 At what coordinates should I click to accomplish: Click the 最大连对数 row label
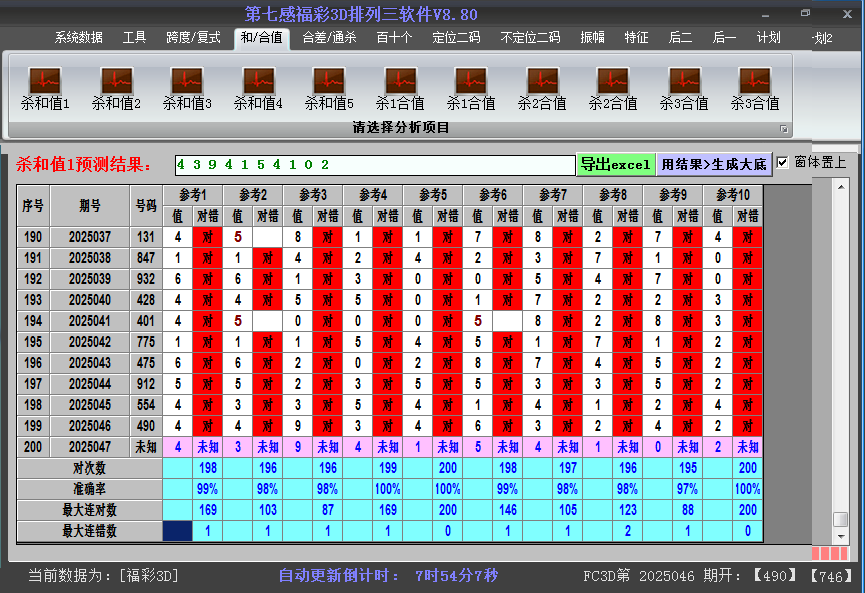[x=89, y=510]
